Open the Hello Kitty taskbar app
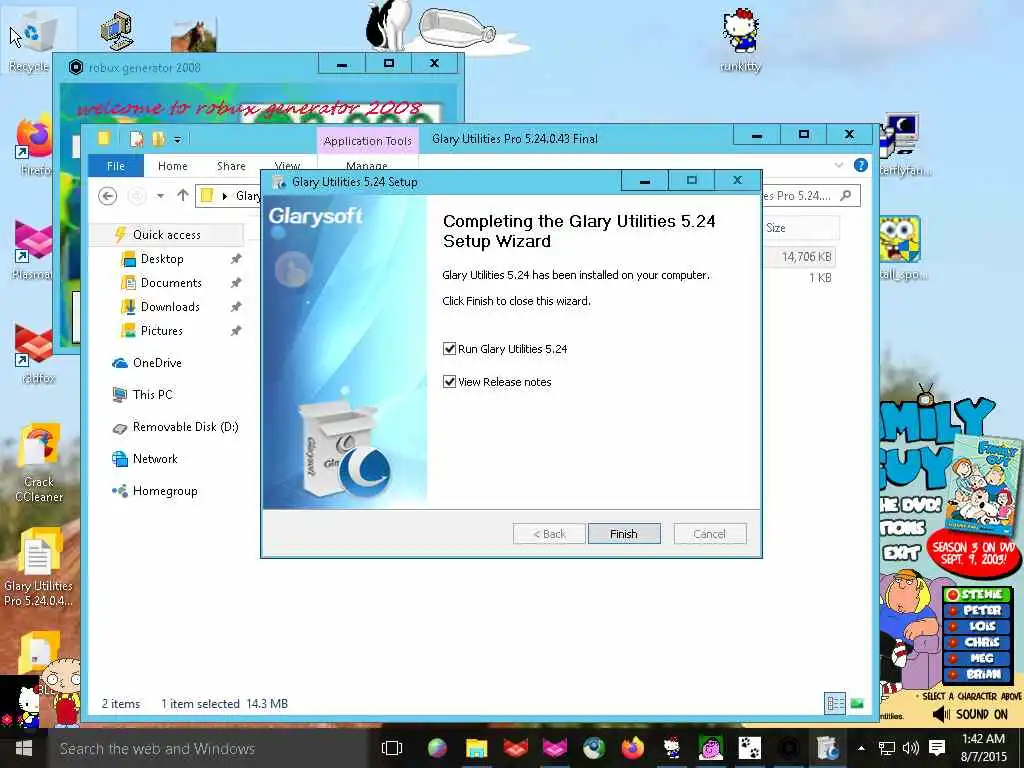Viewport: 1024px width, 768px height. pyautogui.click(x=671, y=748)
